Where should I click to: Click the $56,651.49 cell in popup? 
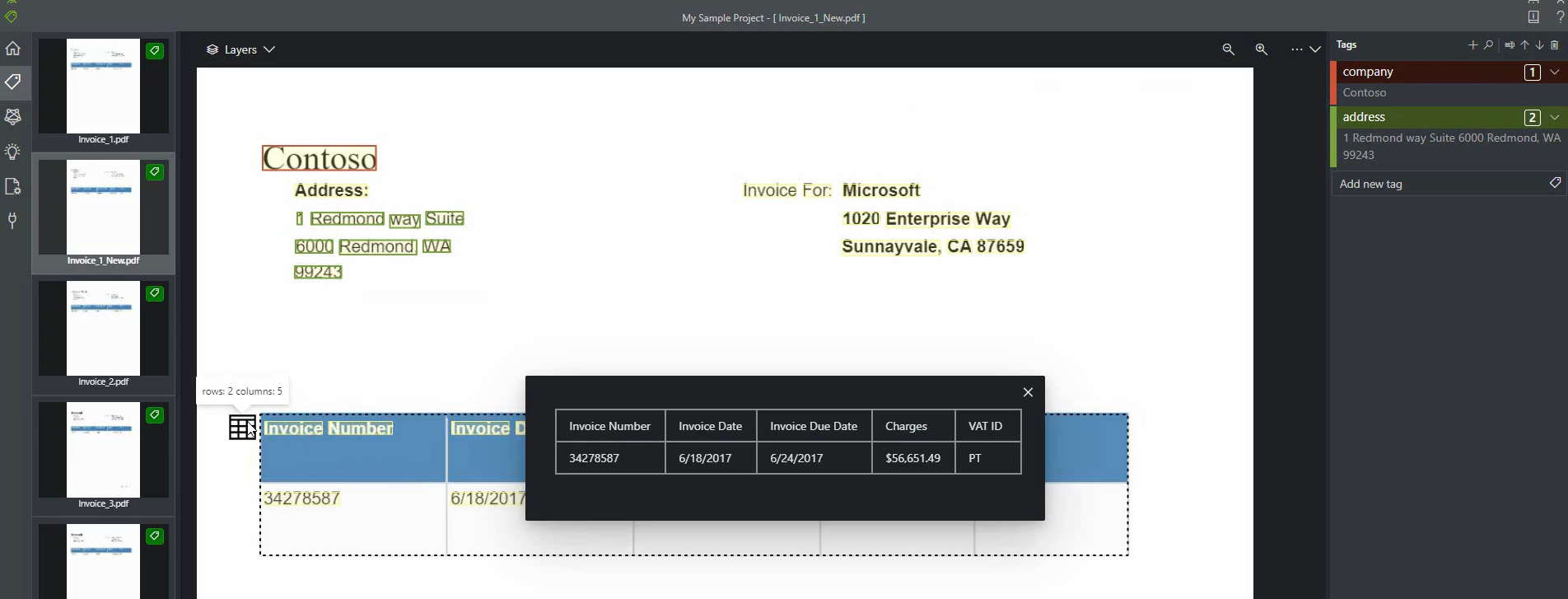coord(913,458)
